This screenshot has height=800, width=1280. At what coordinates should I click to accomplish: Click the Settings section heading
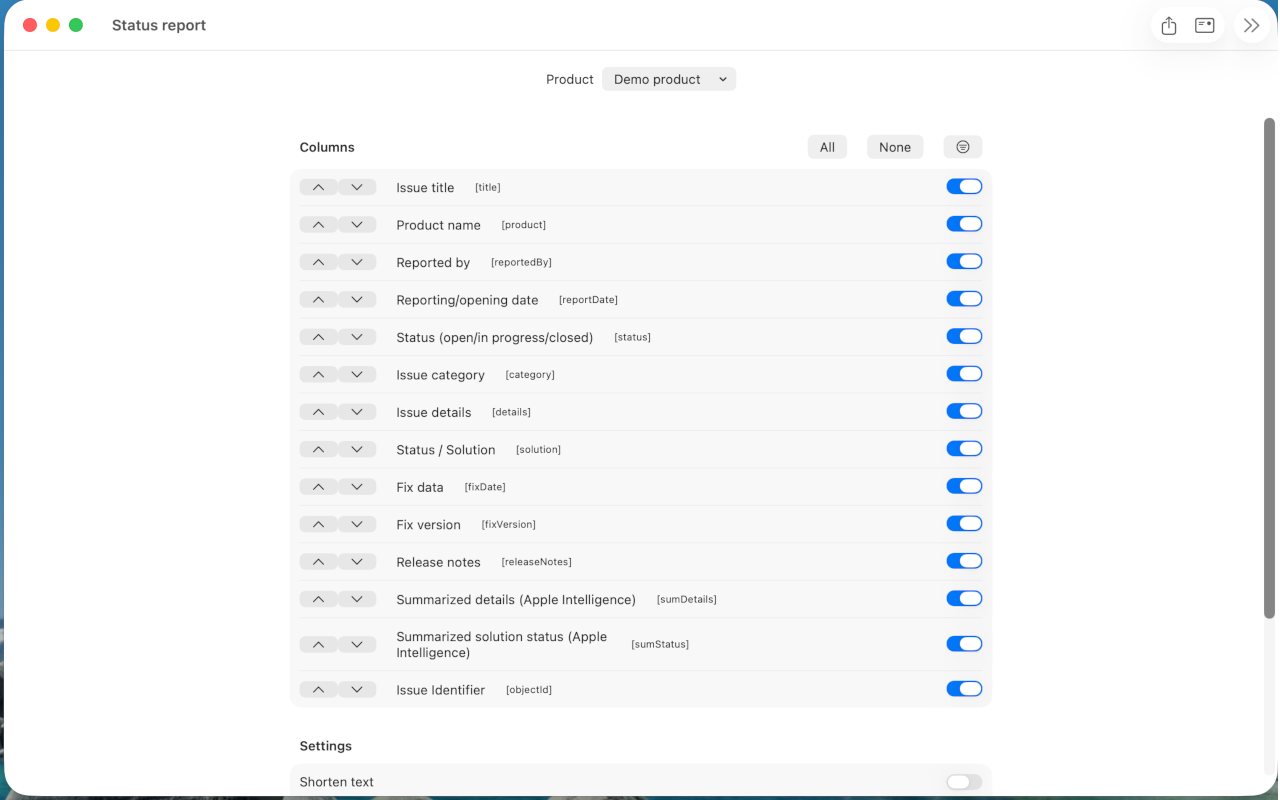(326, 746)
